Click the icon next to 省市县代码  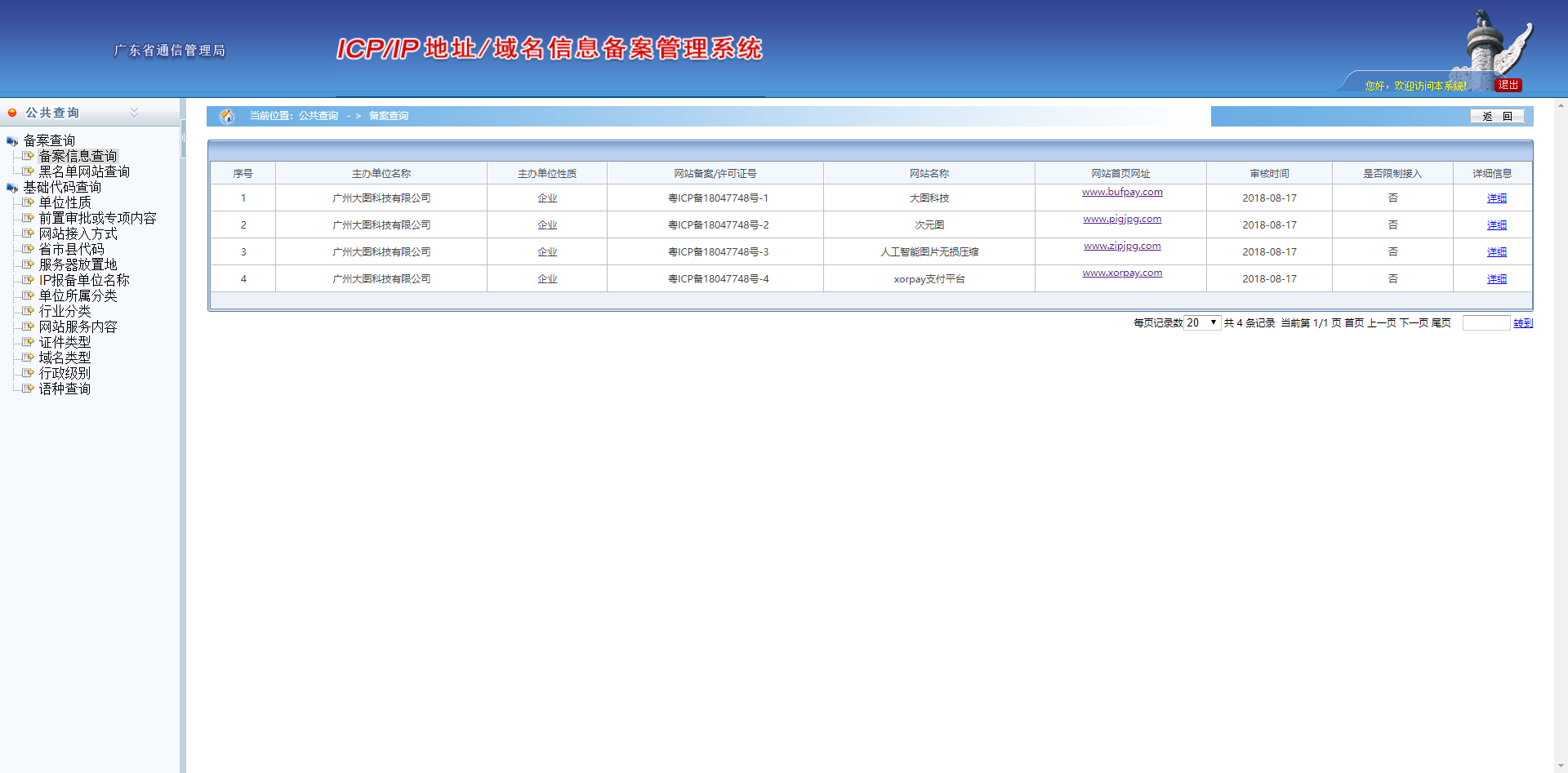(x=28, y=249)
